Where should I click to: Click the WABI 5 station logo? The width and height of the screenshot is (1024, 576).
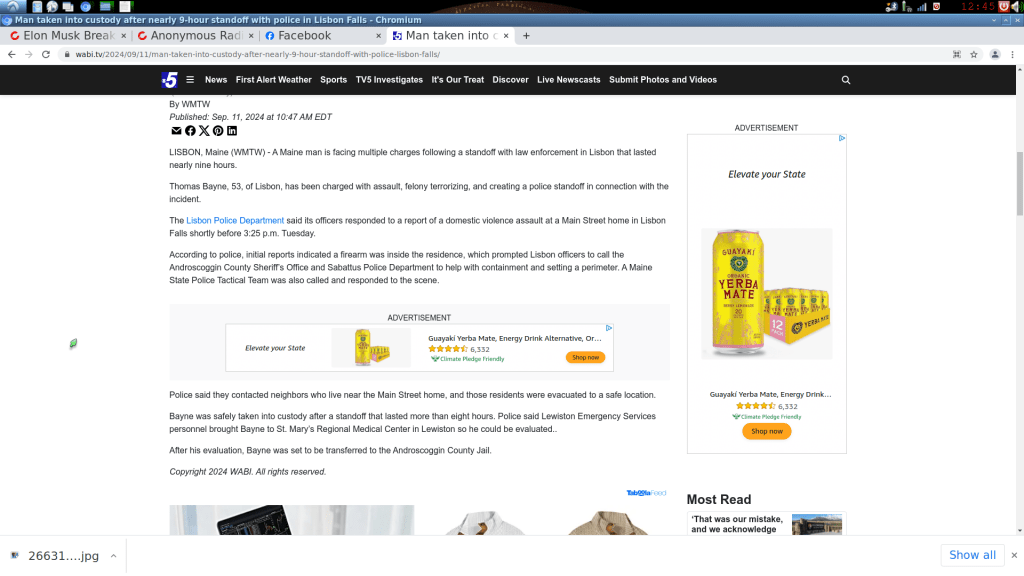click(169, 80)
